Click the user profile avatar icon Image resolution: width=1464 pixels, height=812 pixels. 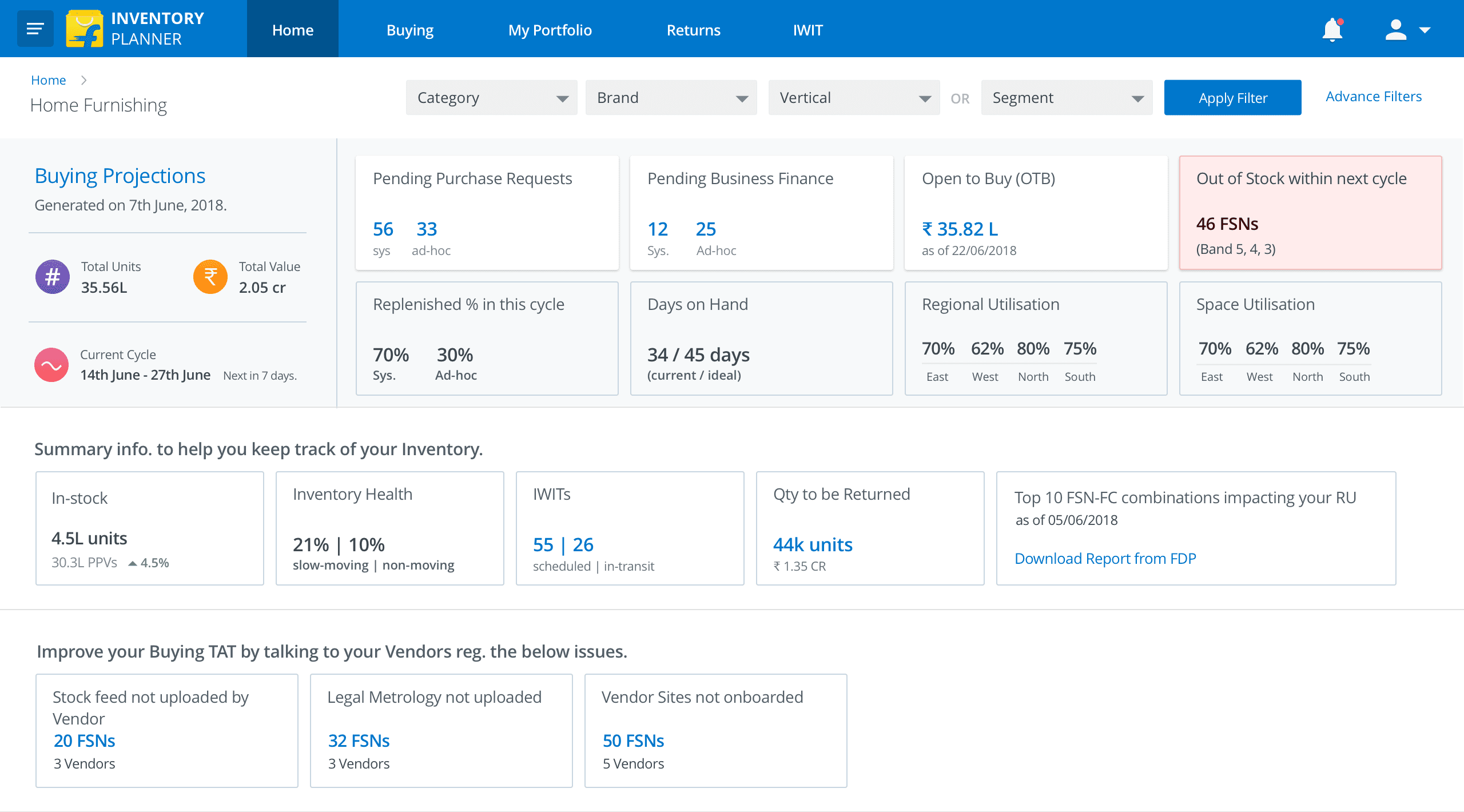click(1395, 30)
